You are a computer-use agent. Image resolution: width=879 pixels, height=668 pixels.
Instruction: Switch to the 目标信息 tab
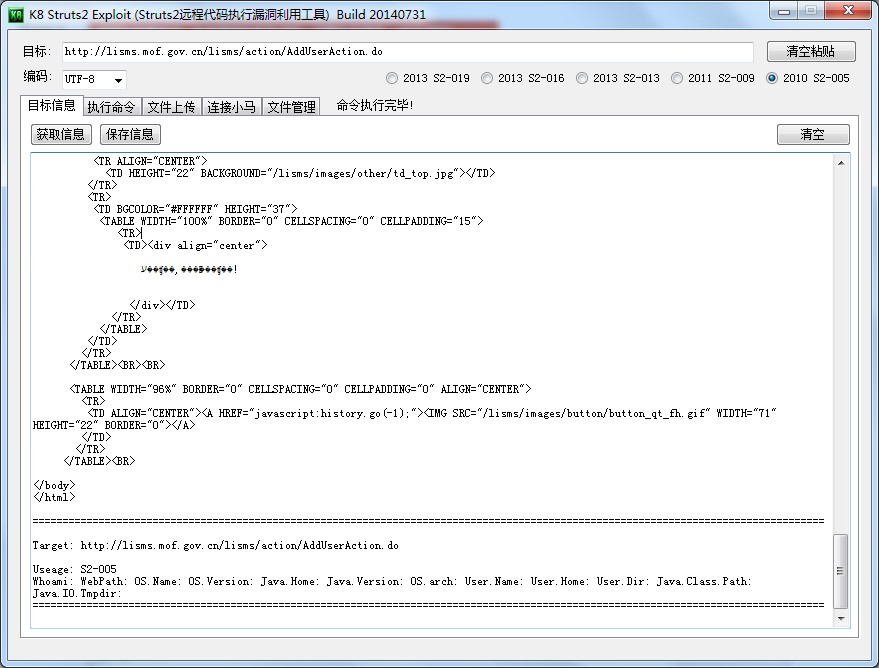(x=52, y=105)
